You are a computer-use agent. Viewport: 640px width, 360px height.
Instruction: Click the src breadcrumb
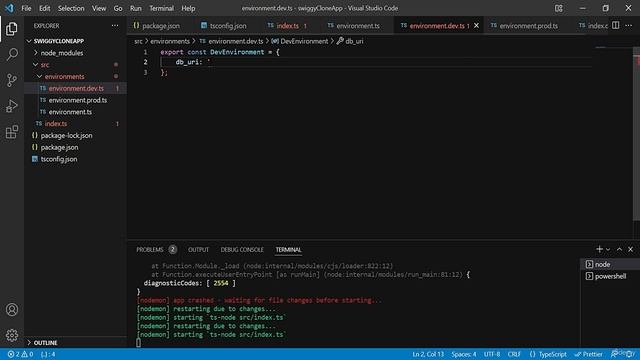point(138,41)
